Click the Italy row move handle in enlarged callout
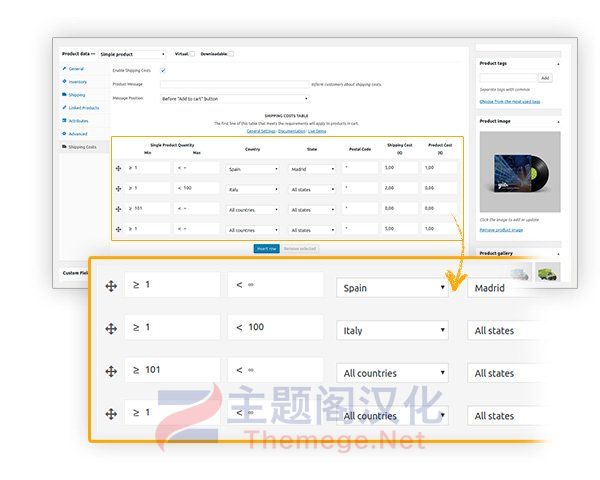The image size is (600, 480). (x=111, y=328)
